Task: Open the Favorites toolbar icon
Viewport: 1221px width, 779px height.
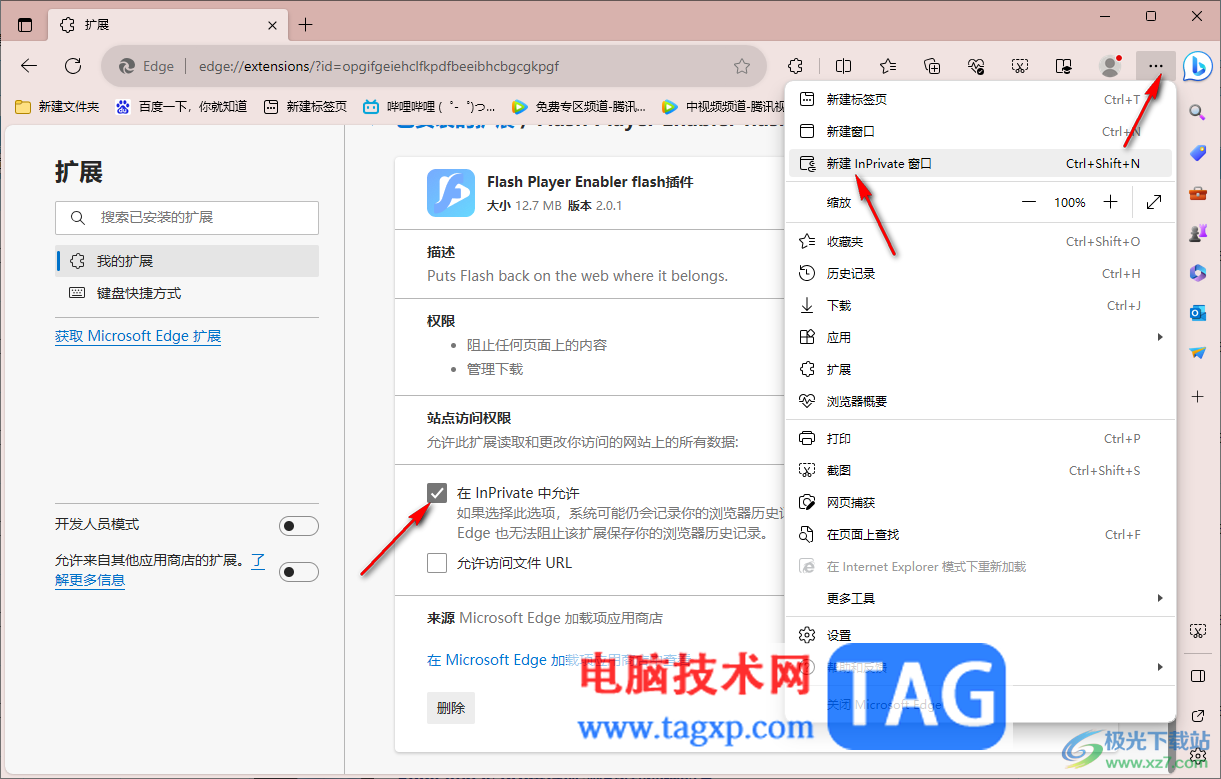Action: click(x=888, y=66)
